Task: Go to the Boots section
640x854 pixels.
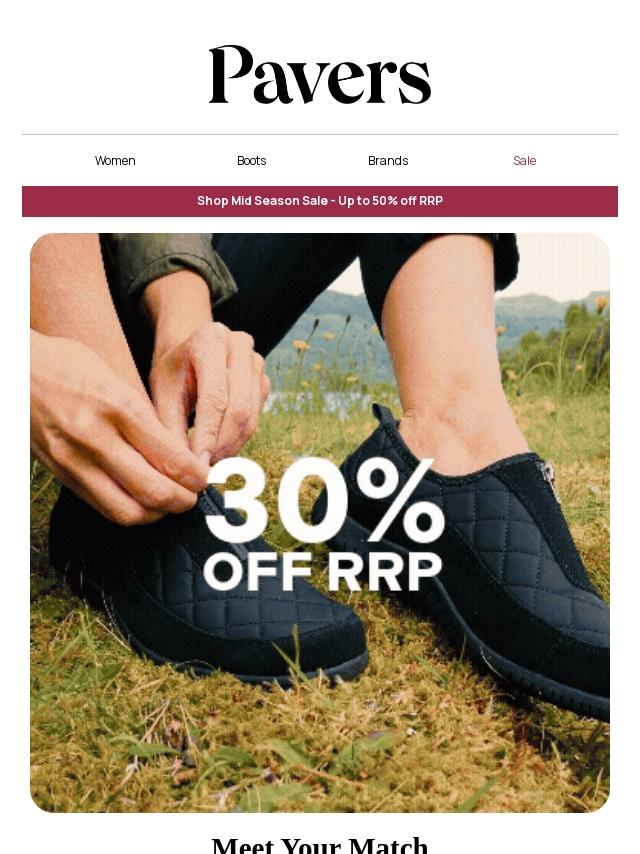Action: coord(252,161)
